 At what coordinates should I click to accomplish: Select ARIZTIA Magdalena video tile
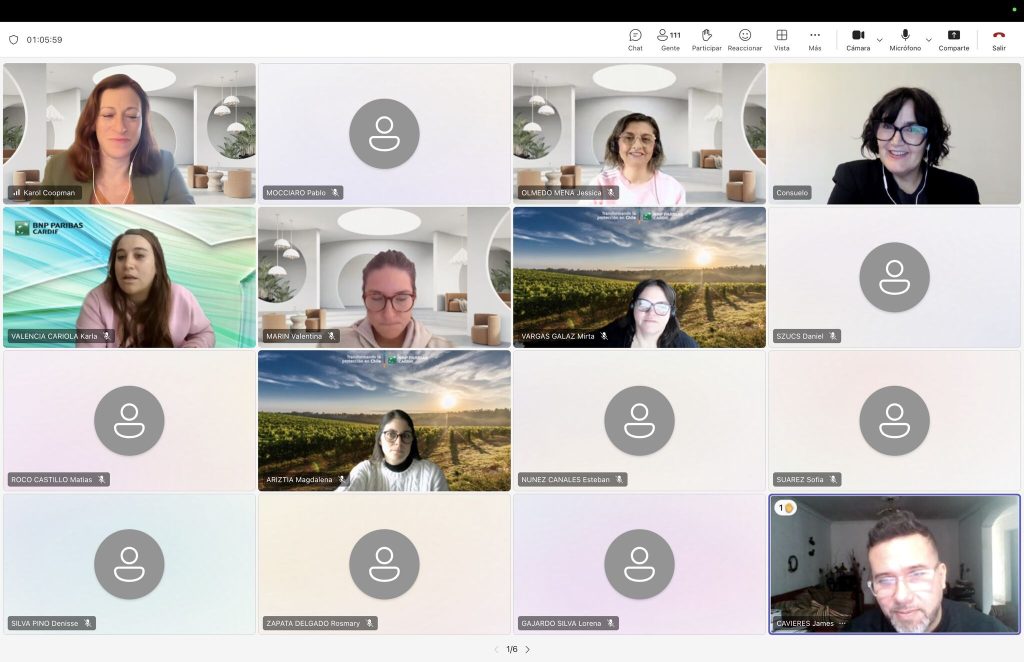tap(384, 420)
